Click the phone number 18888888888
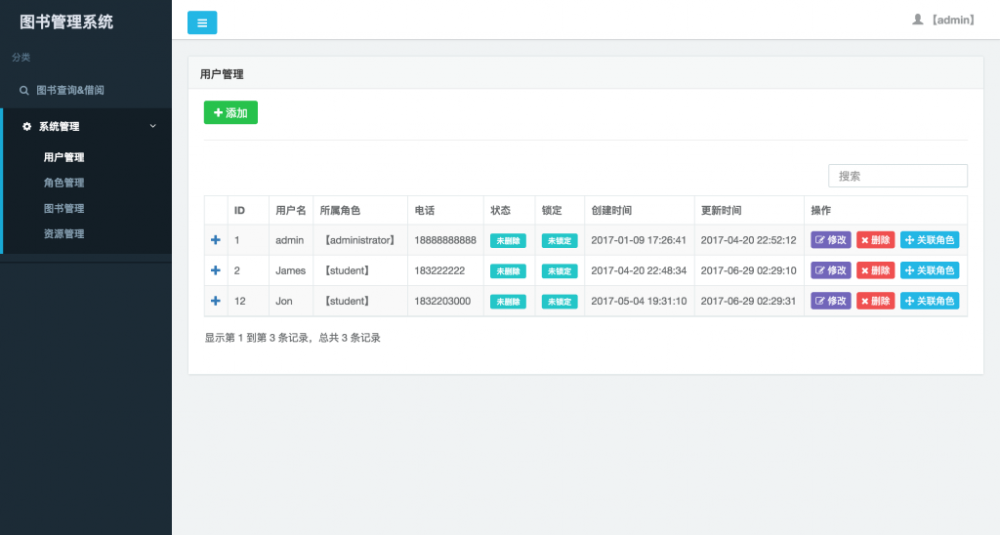 tap(445, 240)
